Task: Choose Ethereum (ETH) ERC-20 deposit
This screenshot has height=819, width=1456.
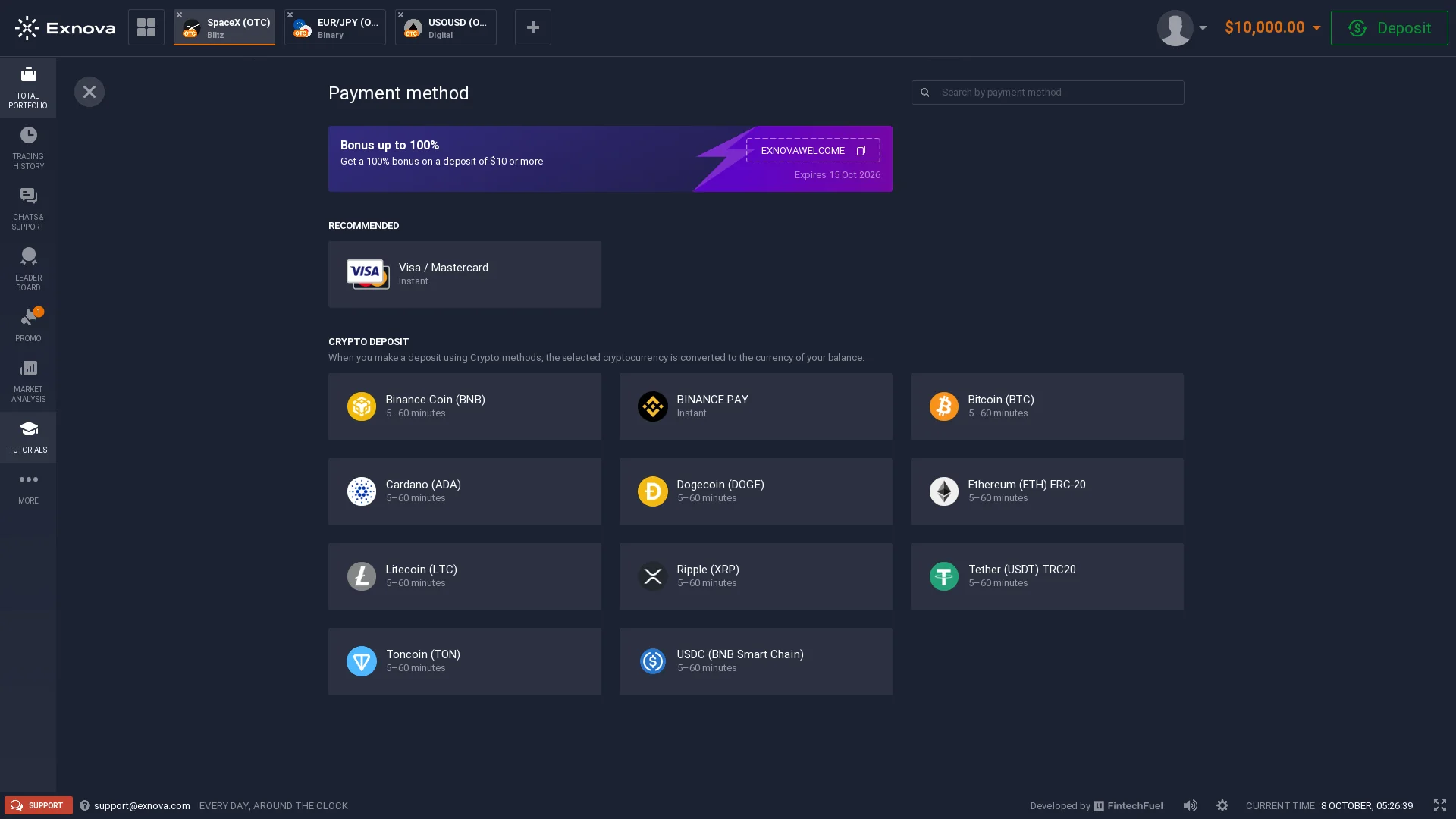Action: [1047, 491]
